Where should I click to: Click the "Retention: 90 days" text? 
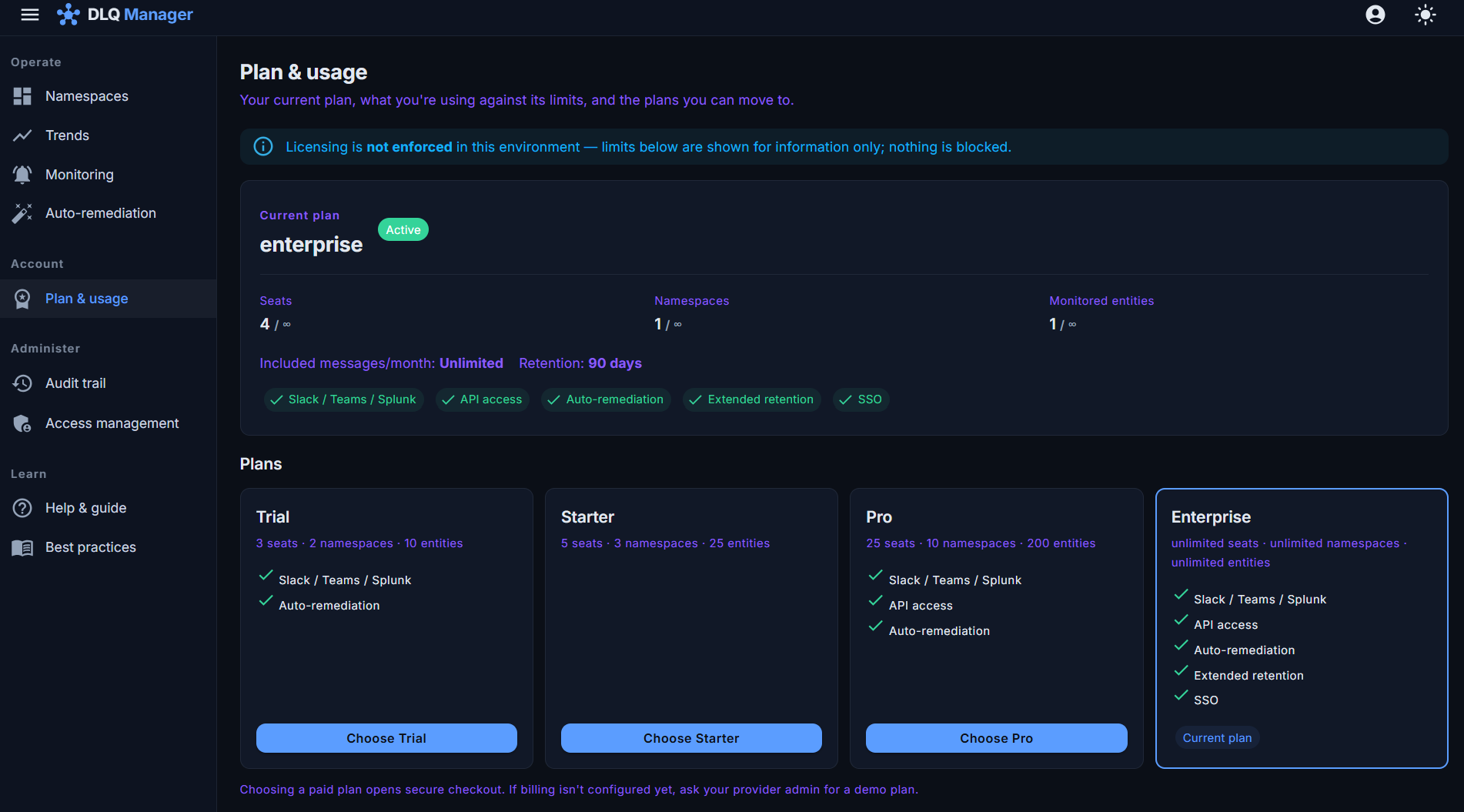tap(580, 363)
